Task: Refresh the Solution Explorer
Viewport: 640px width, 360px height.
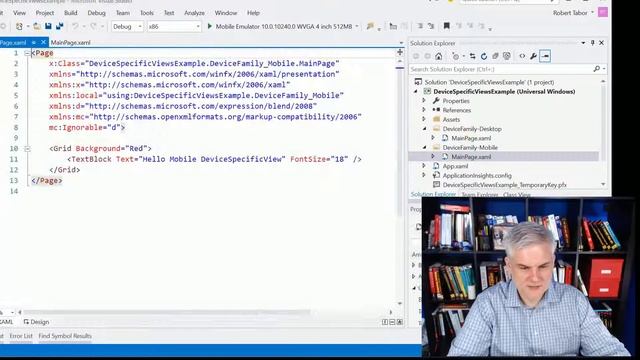Action: tap(484, 56)
